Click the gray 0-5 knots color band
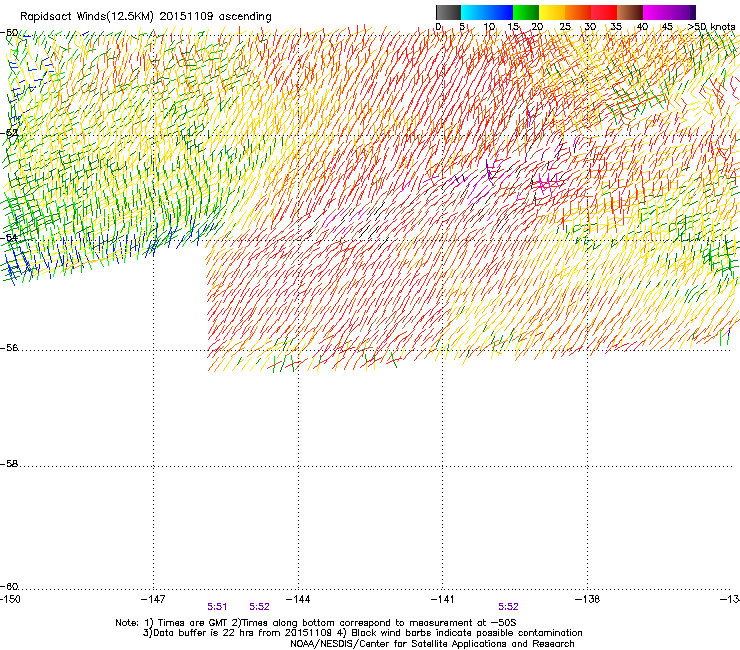This screenshot has height=650, width=740. pyautogui.click(x=448, y=12)
